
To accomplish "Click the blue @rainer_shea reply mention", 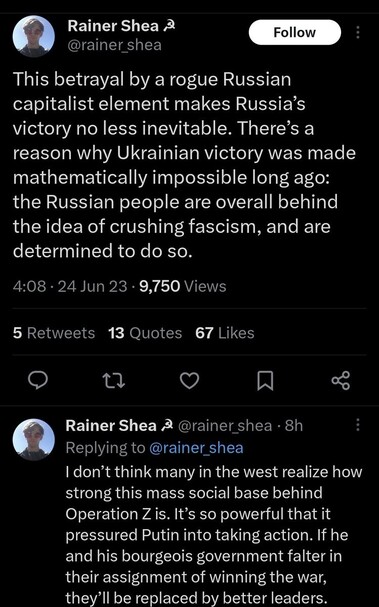I will pyautogui.click(x=196, y=448).
